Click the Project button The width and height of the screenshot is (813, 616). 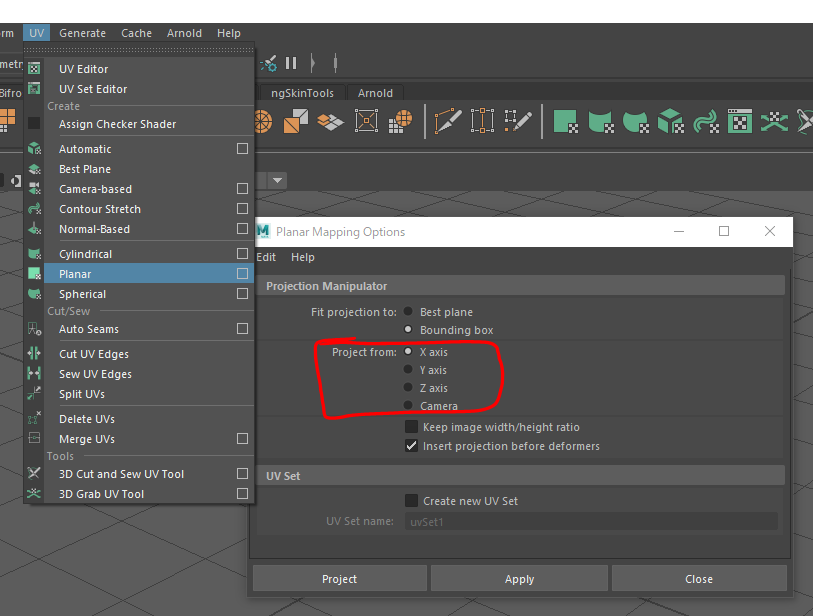(340, 579)
